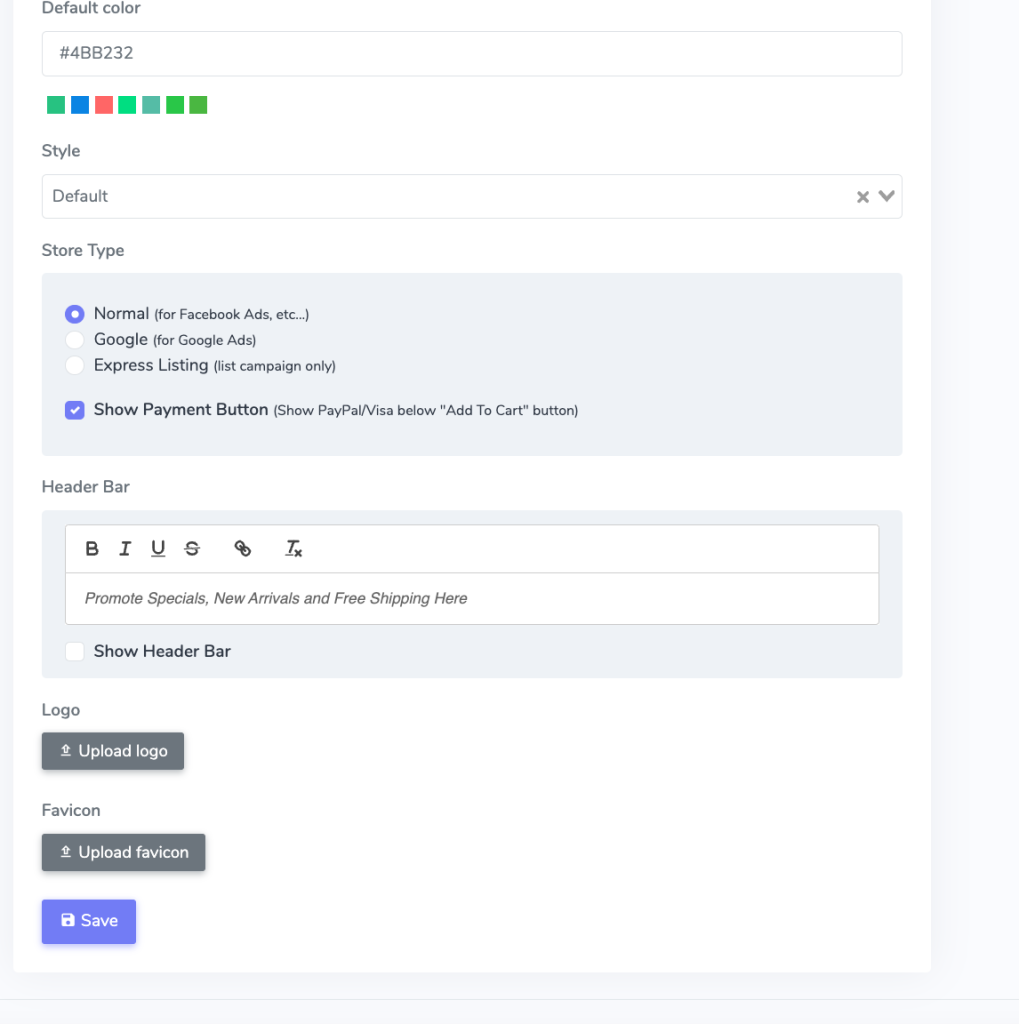Save the store settings
Screen dimensions: 1019x1024
(89, 921)
